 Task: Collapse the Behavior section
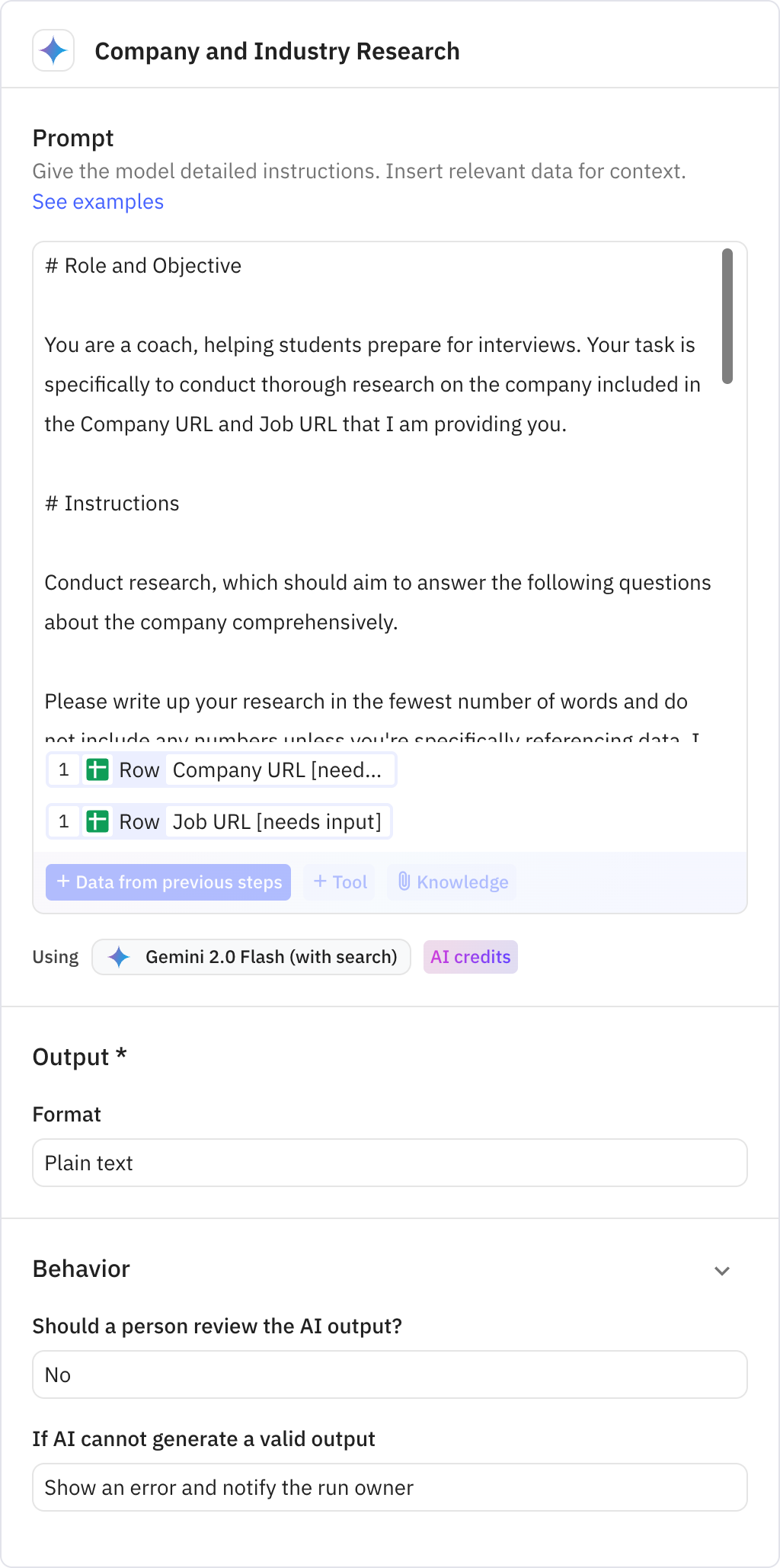coord(722,1269)
